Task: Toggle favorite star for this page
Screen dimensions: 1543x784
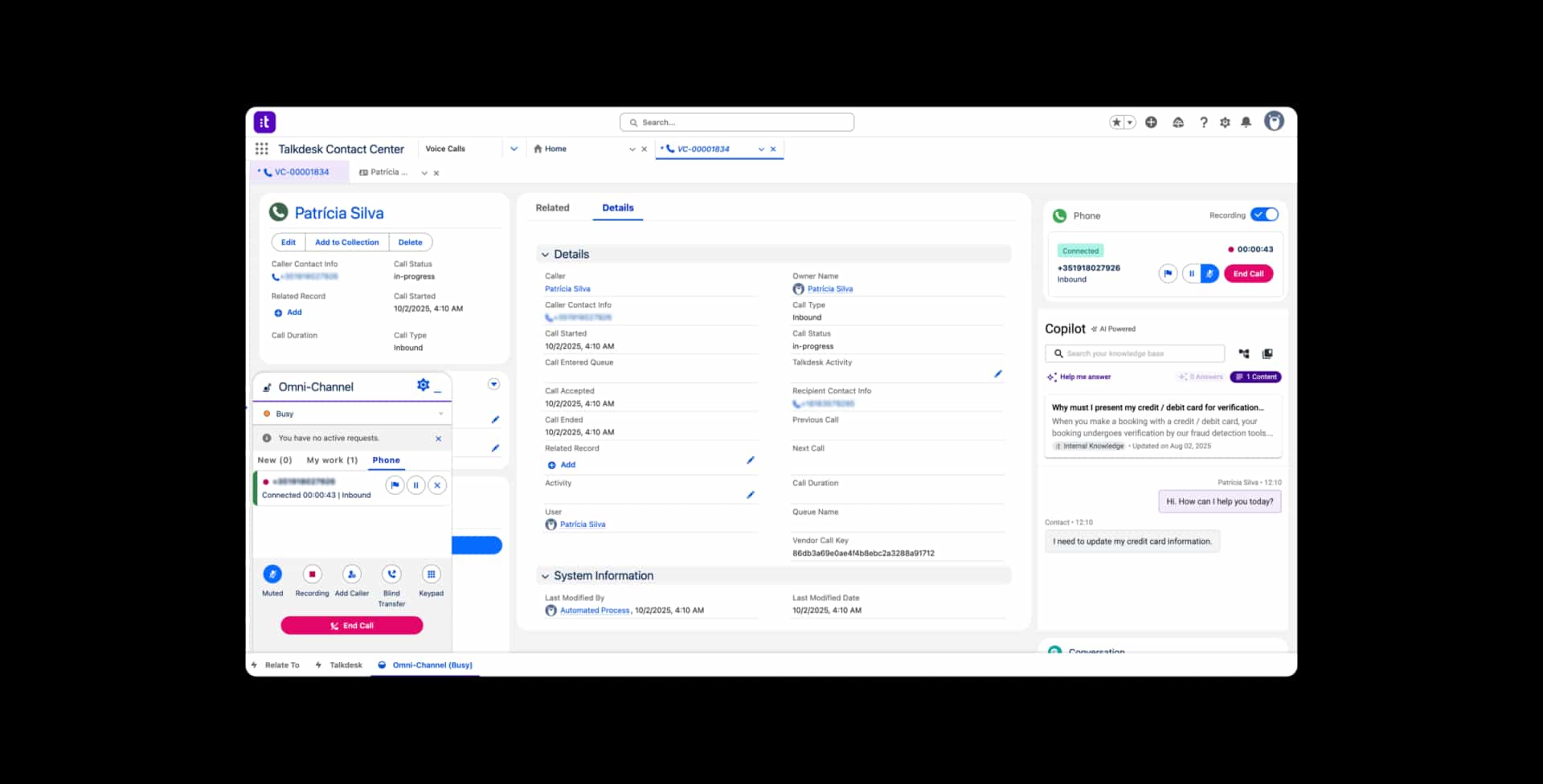Action: click(x=1116, y=122)
